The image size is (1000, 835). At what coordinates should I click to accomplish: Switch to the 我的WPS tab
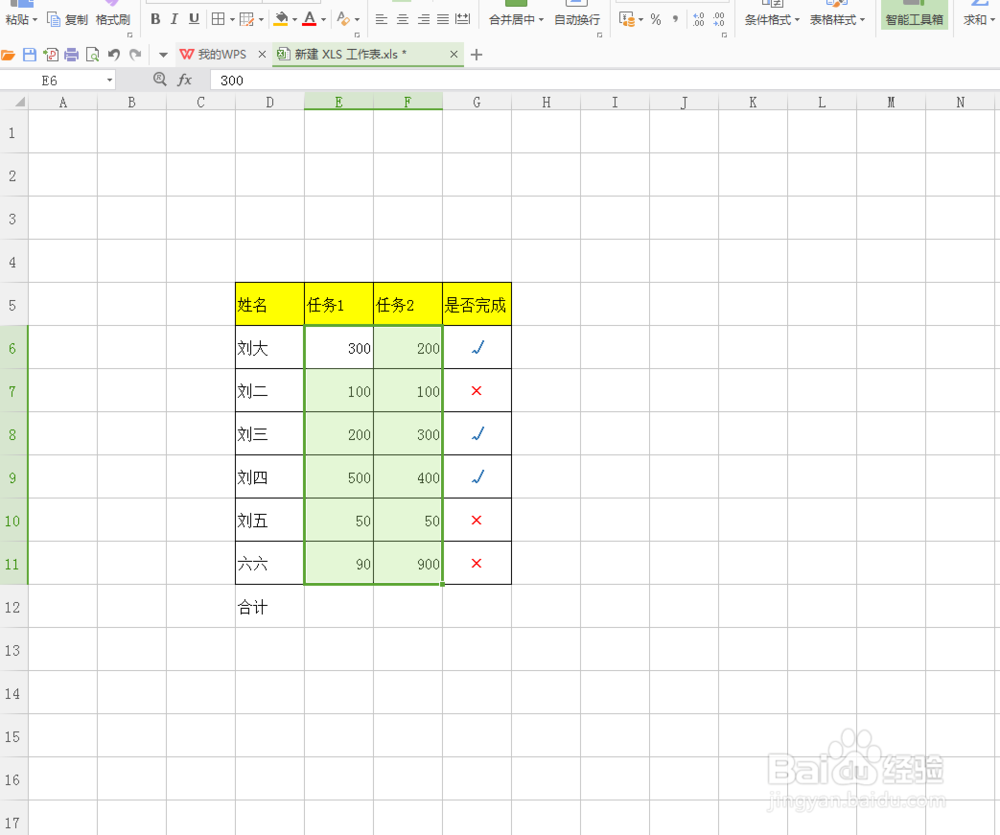(220, 55)
